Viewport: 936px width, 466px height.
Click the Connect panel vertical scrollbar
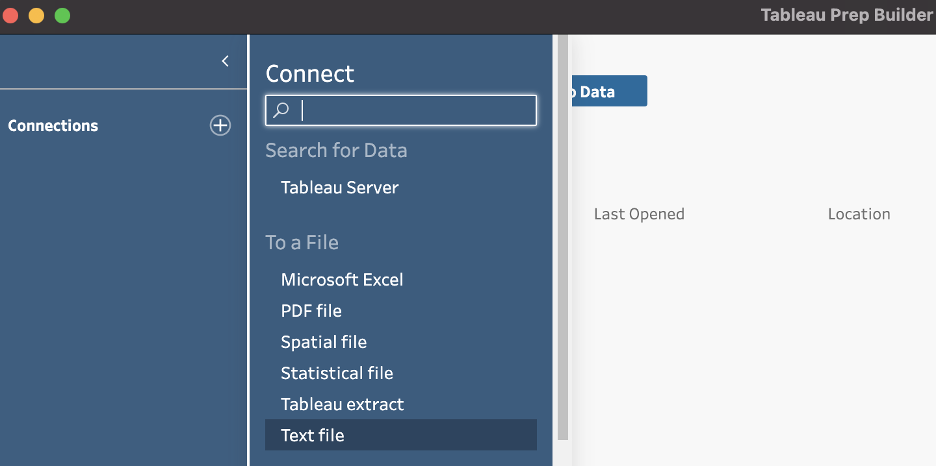(562, 240)
